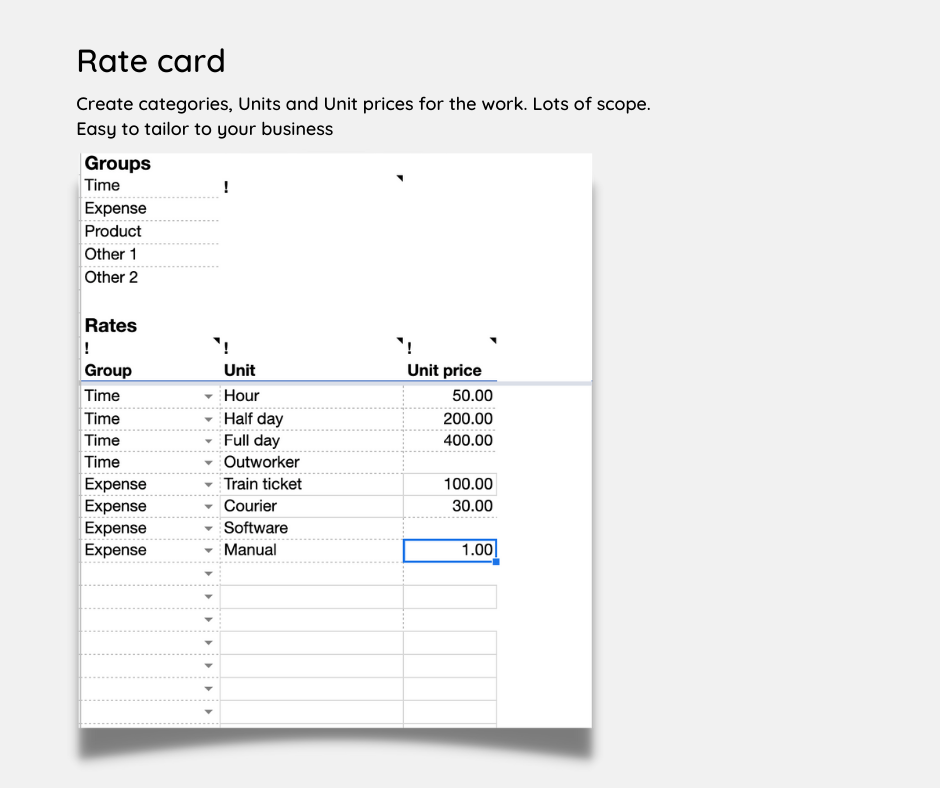Select the 400.00 Full day price cell
940x788 pixels.
pyautogui.click(x=450, y=440)
